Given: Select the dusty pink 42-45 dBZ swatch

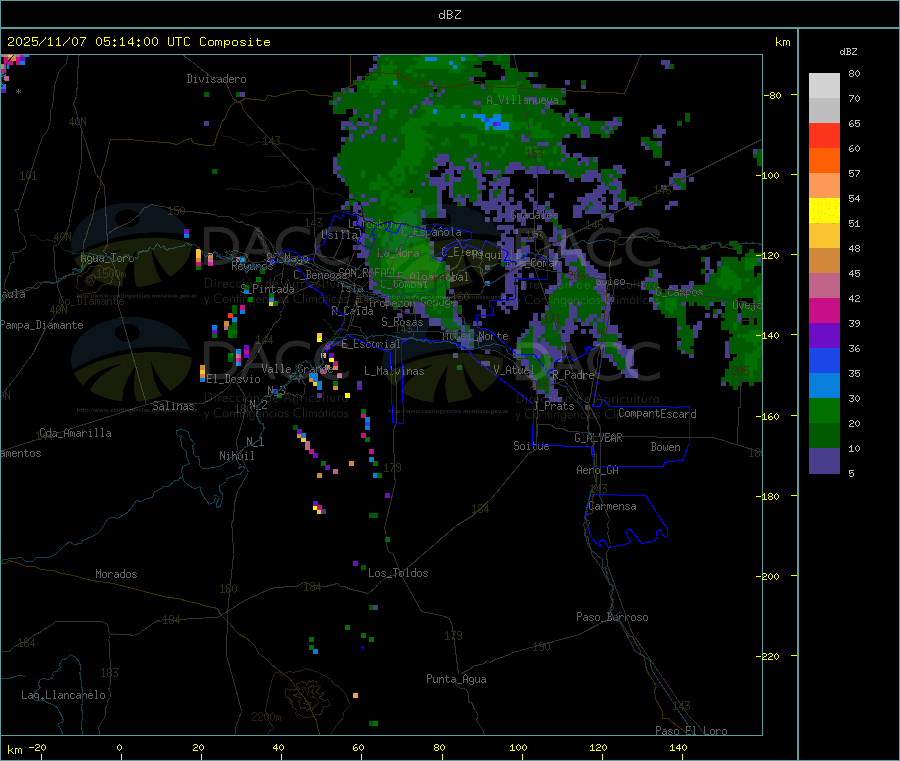Looking at the screenshot, I should click(x=824, y=285).
